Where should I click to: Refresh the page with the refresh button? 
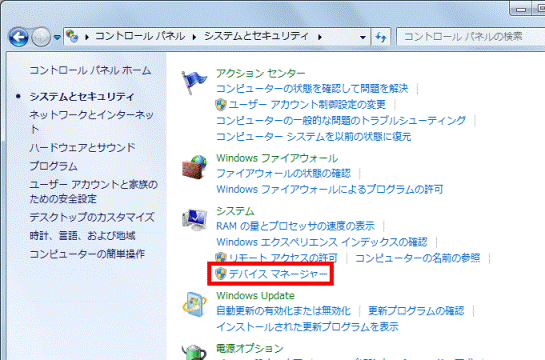coord(381,37)
